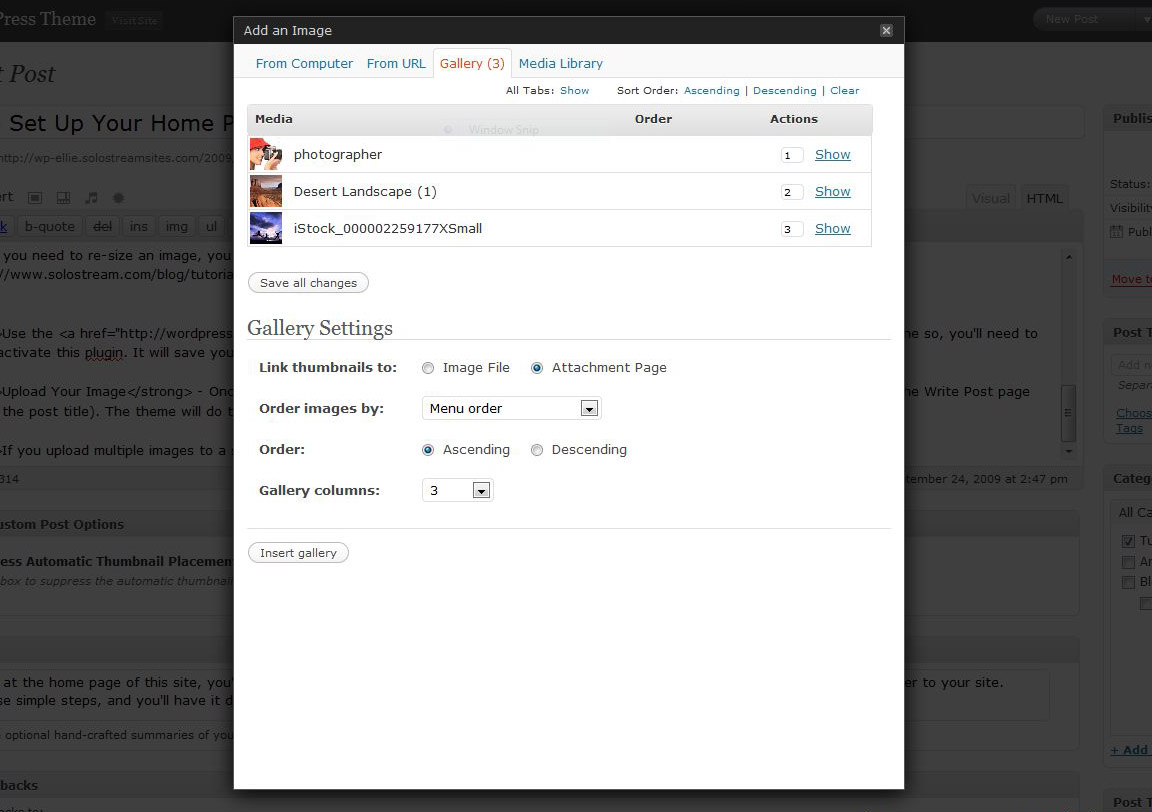Toggle first checked category checkbox
Image resolution: width=1152 pixels, height=812 pixels.
[1128, 541]
